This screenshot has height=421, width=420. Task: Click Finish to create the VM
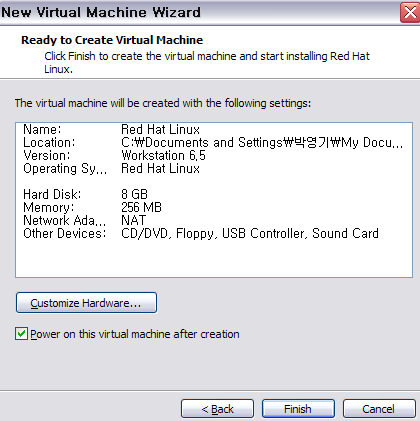tap(298, 409)
